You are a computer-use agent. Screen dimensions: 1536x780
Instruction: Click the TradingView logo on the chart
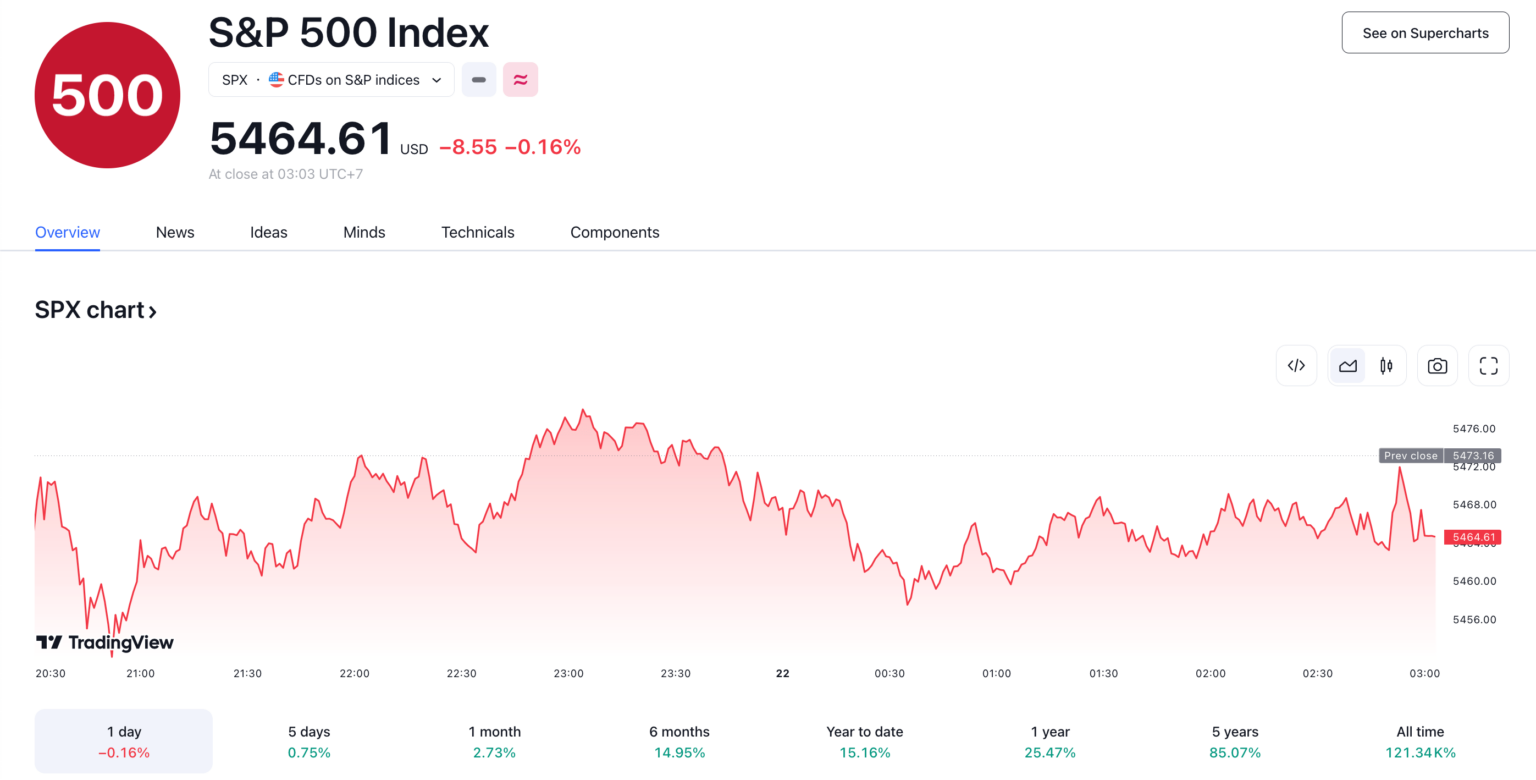coord(105,643)
